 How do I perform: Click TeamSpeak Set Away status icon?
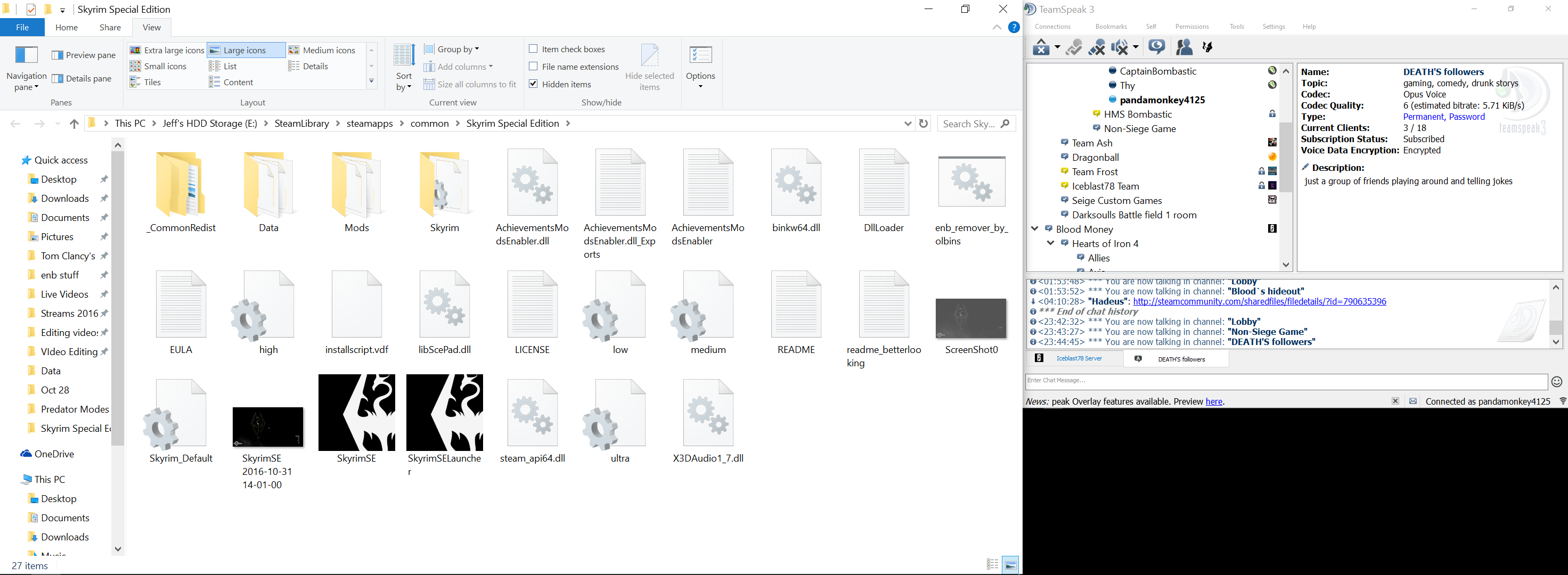tap(1041, 47)
